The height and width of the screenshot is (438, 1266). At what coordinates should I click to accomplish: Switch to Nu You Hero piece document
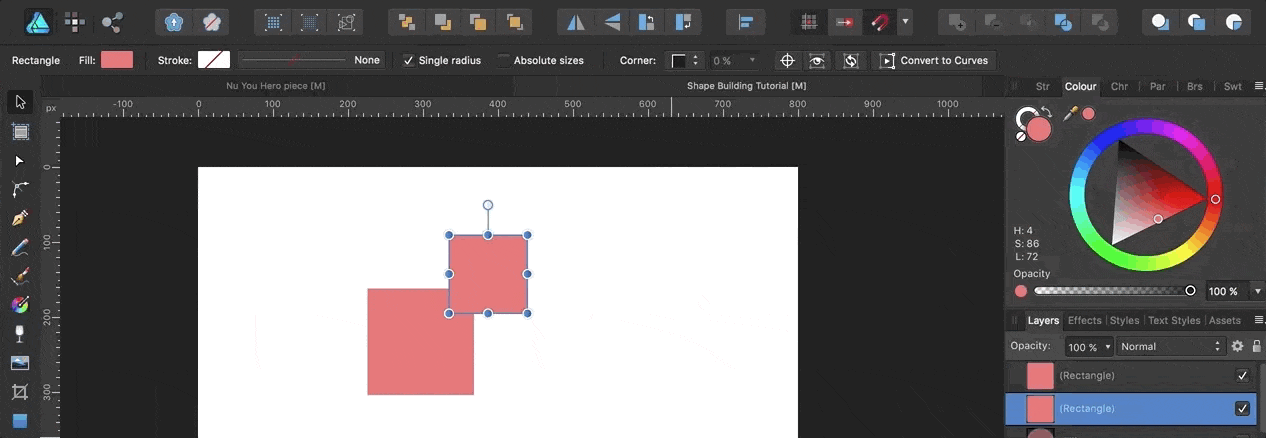click(275, 86)
